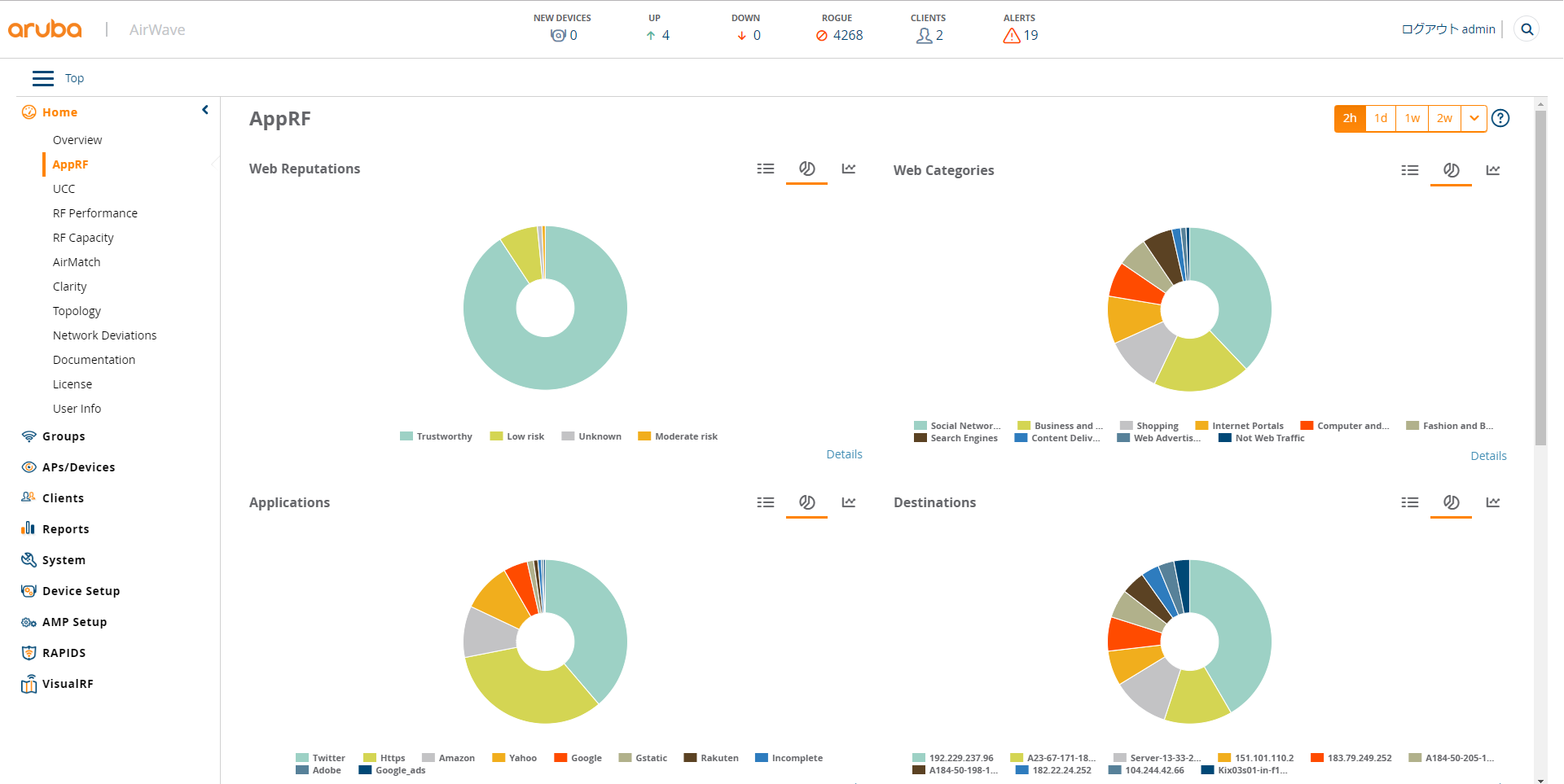Display Applications as a list
1564x784 pixels.
[766, 502]
